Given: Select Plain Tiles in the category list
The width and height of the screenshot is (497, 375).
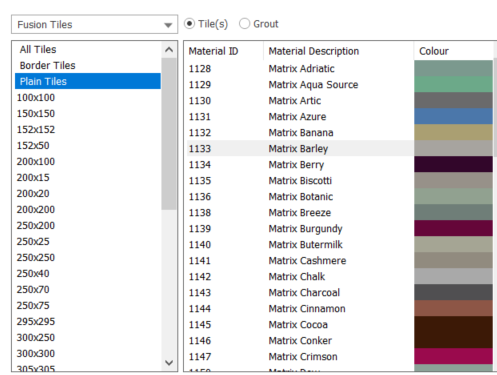Looking at the screenshot, I should (88, 81).
